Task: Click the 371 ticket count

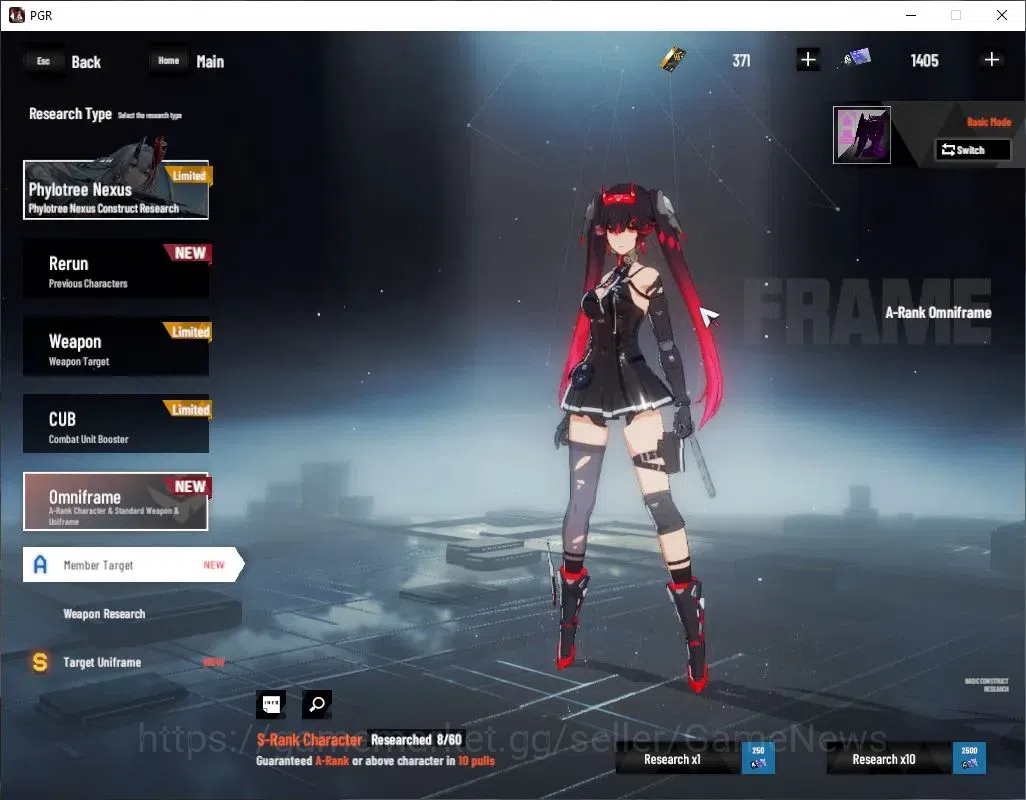Action: pos(741,61)
